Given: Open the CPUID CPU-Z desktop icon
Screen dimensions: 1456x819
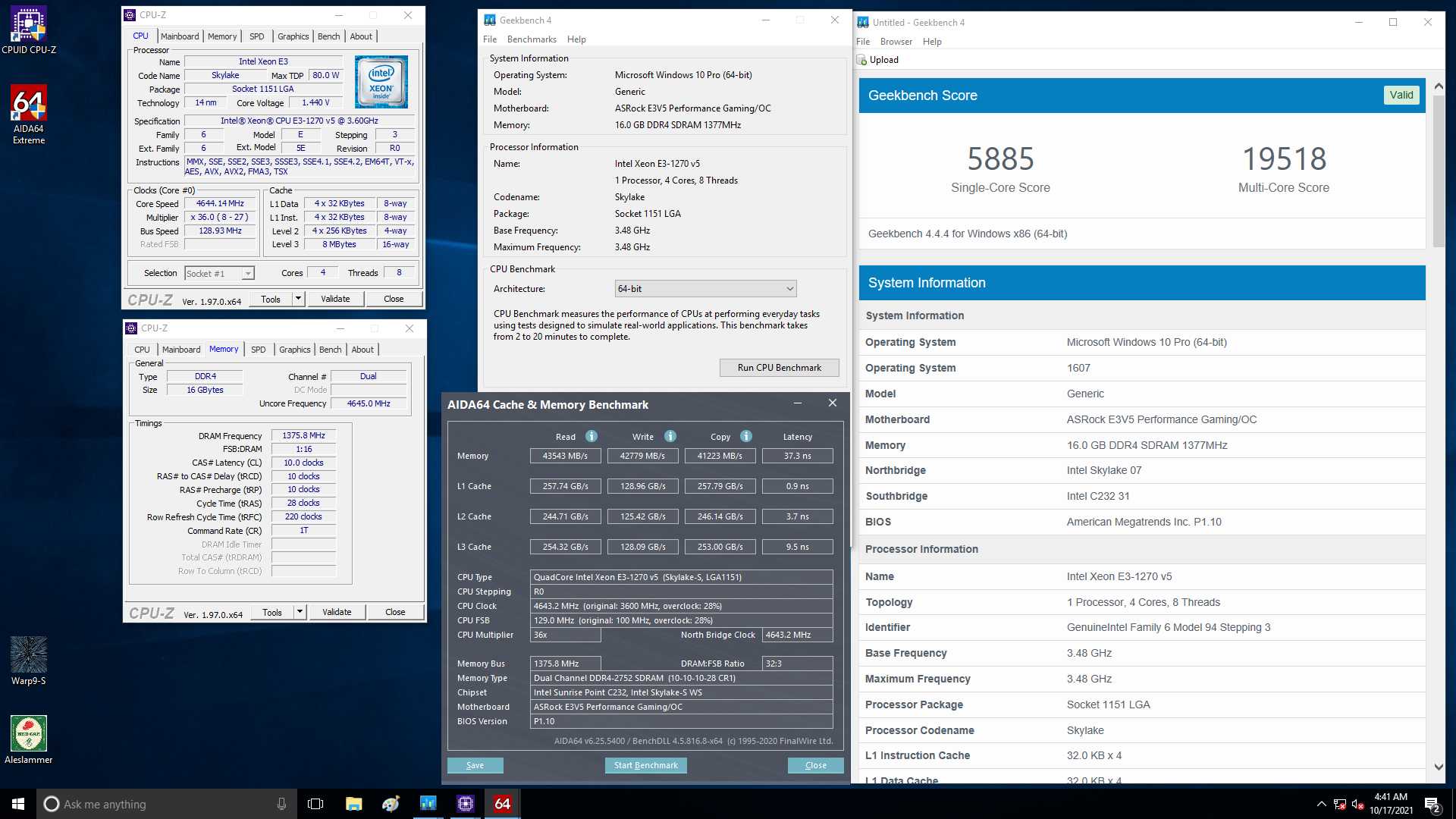Looking at the screenshot, I should click(29, 30).
